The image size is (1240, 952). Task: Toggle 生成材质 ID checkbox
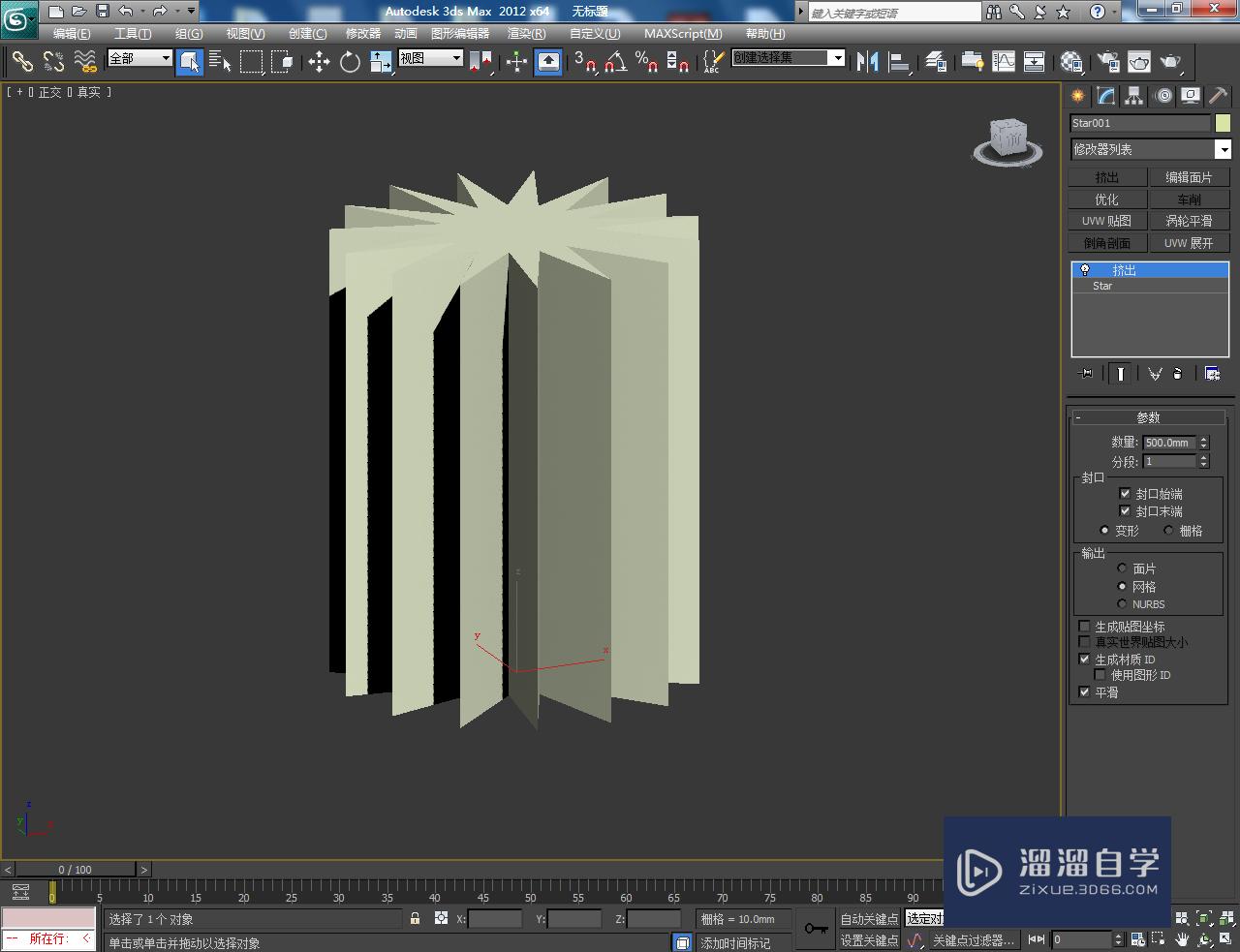1084,659
